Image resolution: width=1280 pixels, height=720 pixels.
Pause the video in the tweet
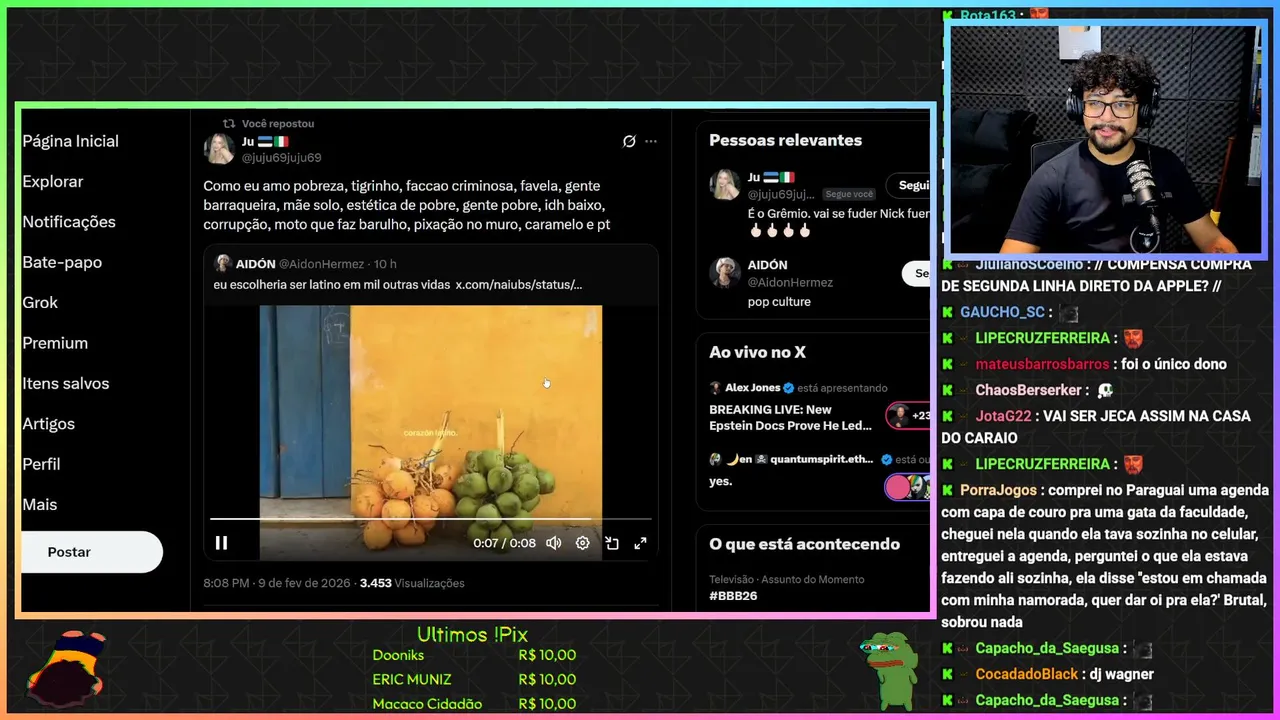(221, 543)
